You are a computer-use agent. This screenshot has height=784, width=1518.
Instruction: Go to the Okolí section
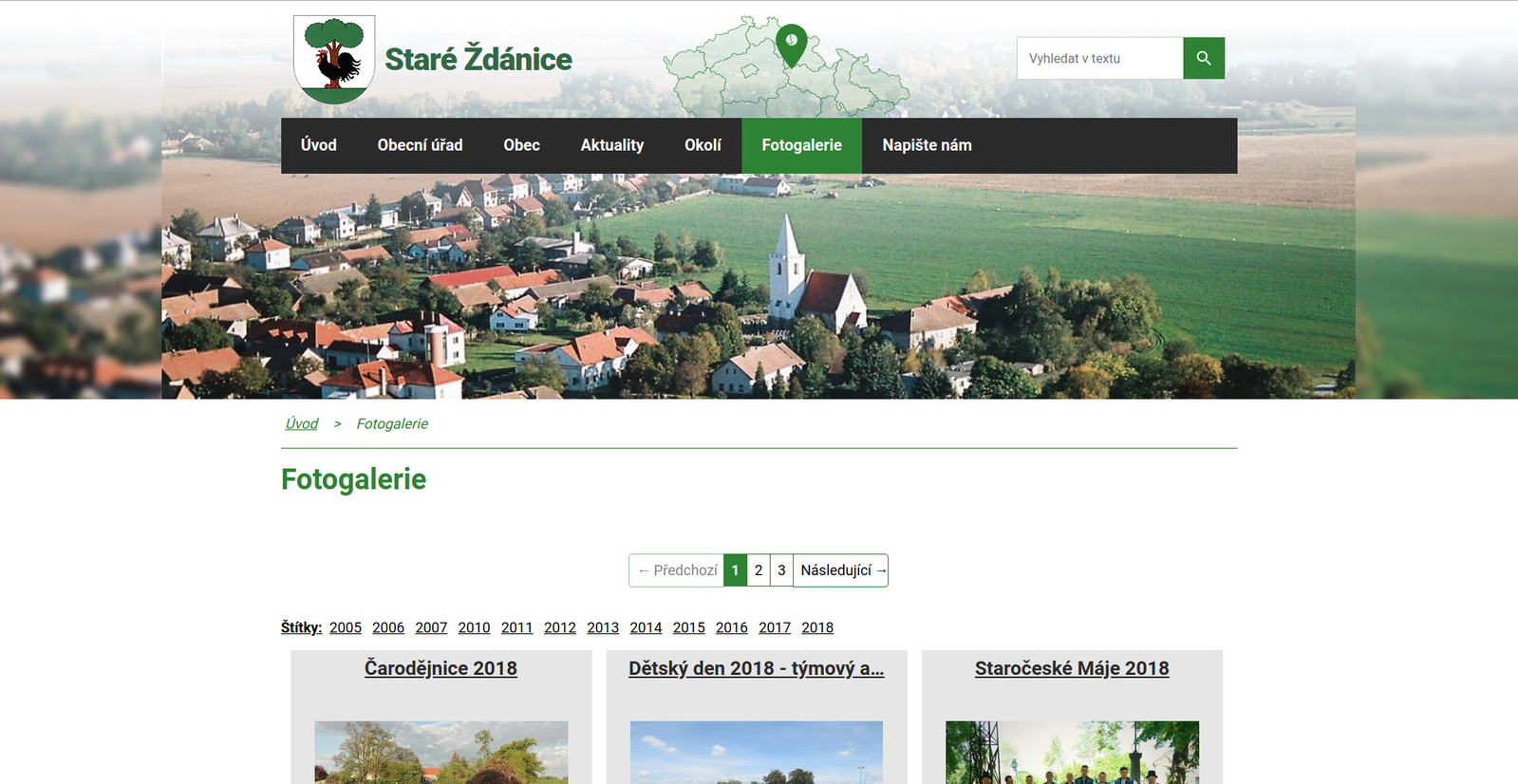tap(703, 145)
